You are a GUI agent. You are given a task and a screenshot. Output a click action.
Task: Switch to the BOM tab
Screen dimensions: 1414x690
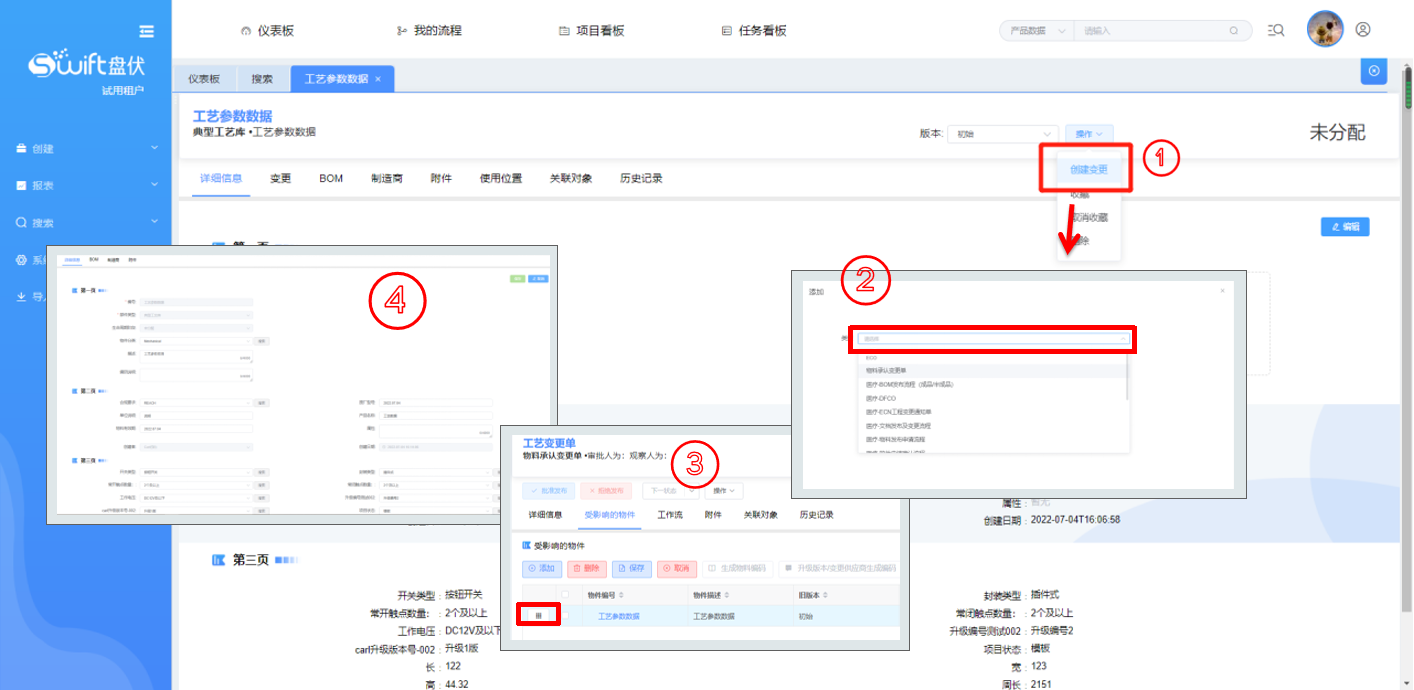[331, 178]
